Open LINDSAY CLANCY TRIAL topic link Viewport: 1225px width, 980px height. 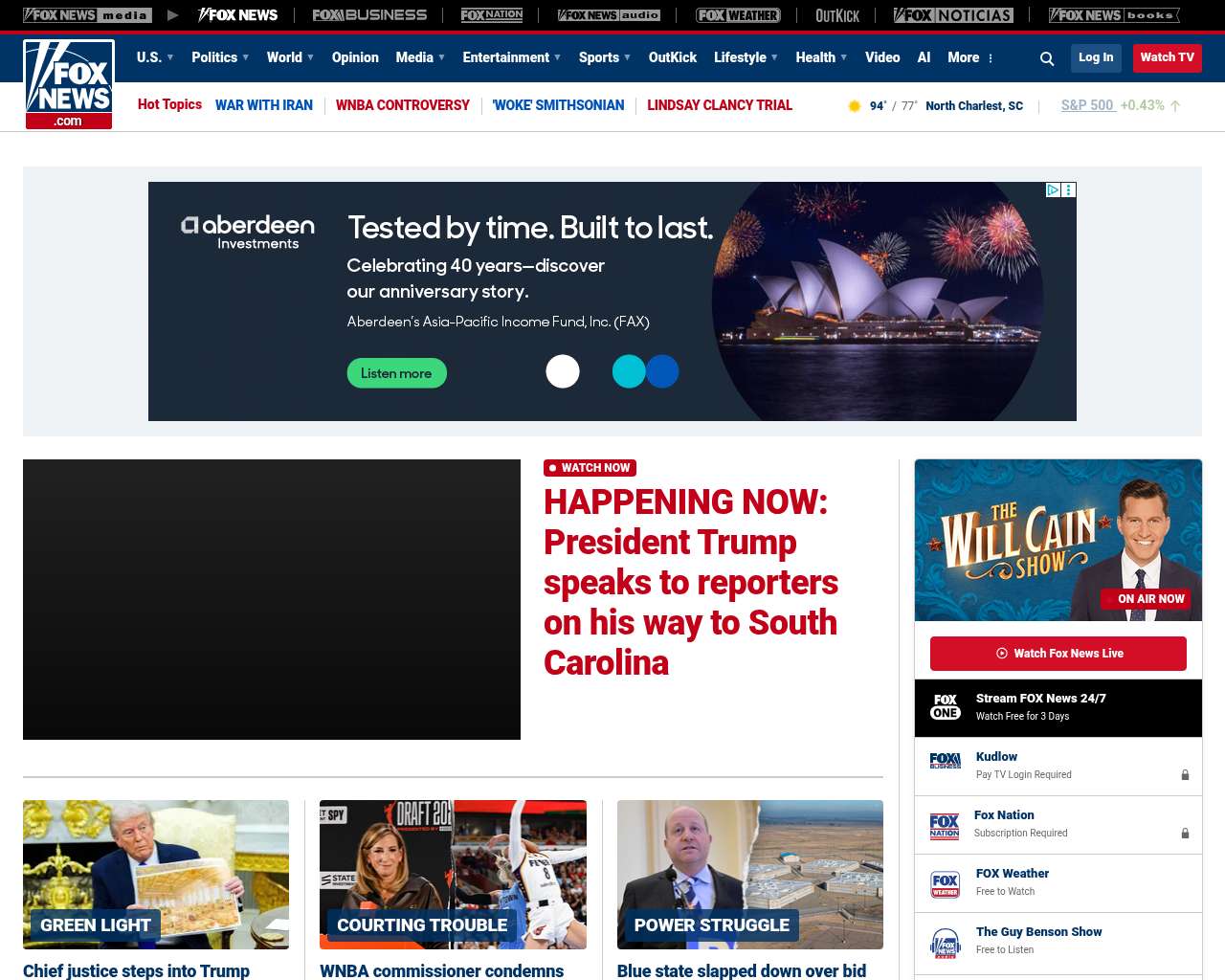(x=720, y=105)
